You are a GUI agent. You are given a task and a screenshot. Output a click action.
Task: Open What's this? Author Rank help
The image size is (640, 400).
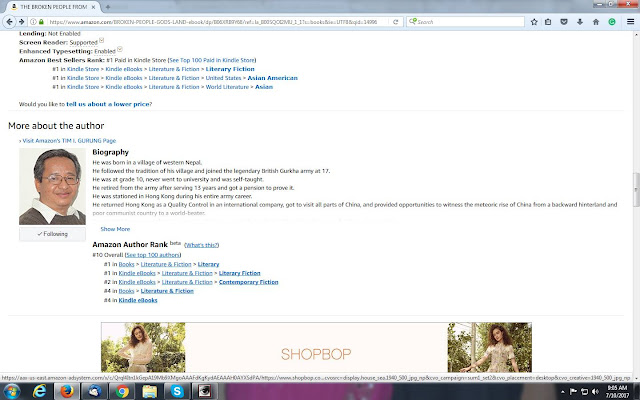click(202, 245)
